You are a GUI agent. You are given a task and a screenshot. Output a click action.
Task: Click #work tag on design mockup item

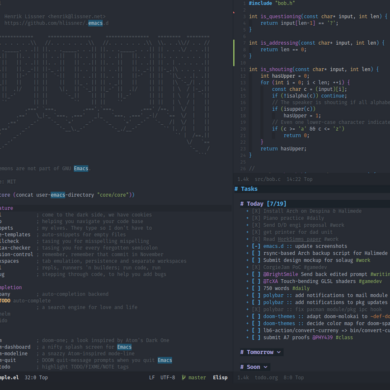pos(363,260)
